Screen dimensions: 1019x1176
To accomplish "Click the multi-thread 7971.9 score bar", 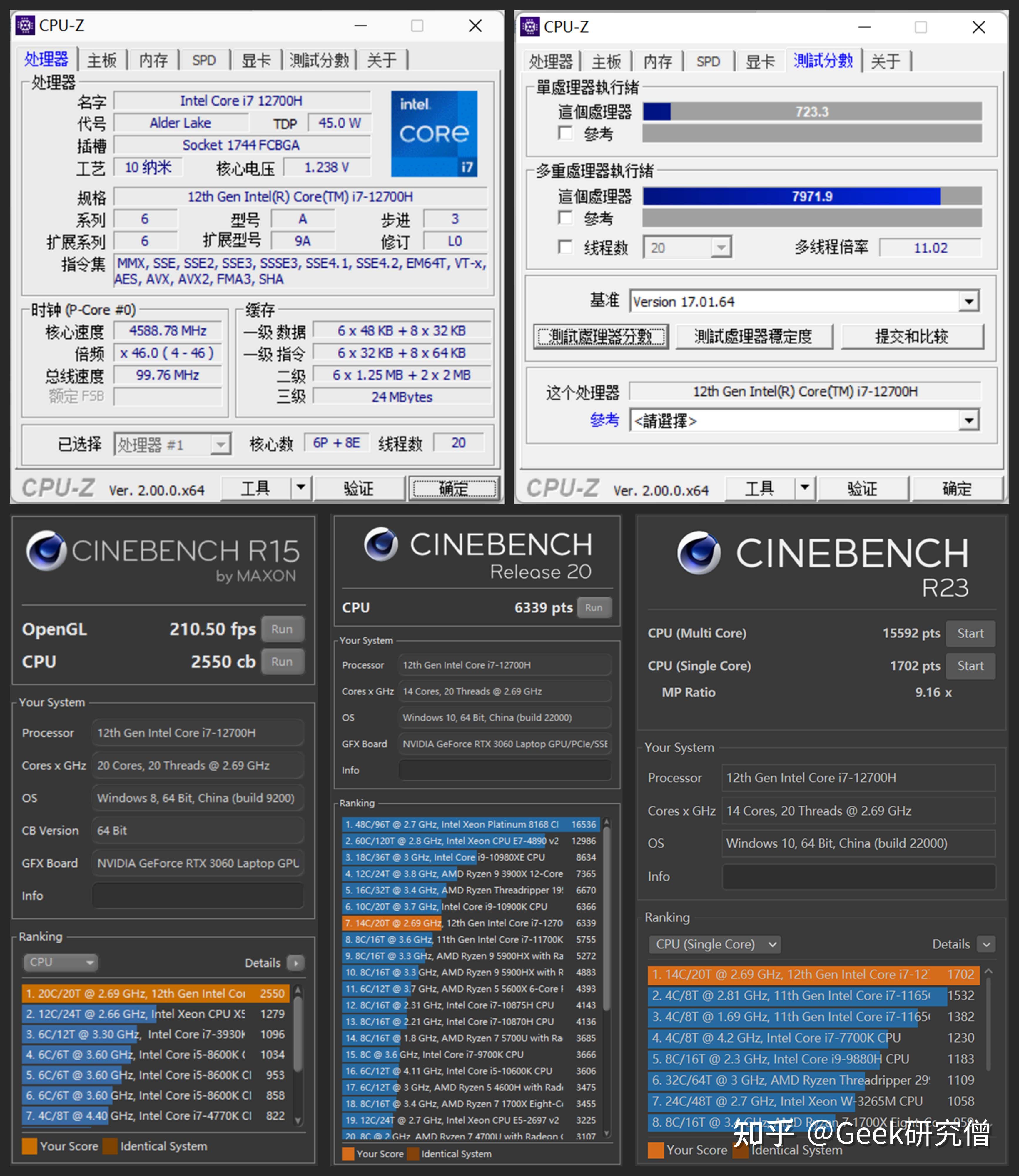I will pos(811,197).
